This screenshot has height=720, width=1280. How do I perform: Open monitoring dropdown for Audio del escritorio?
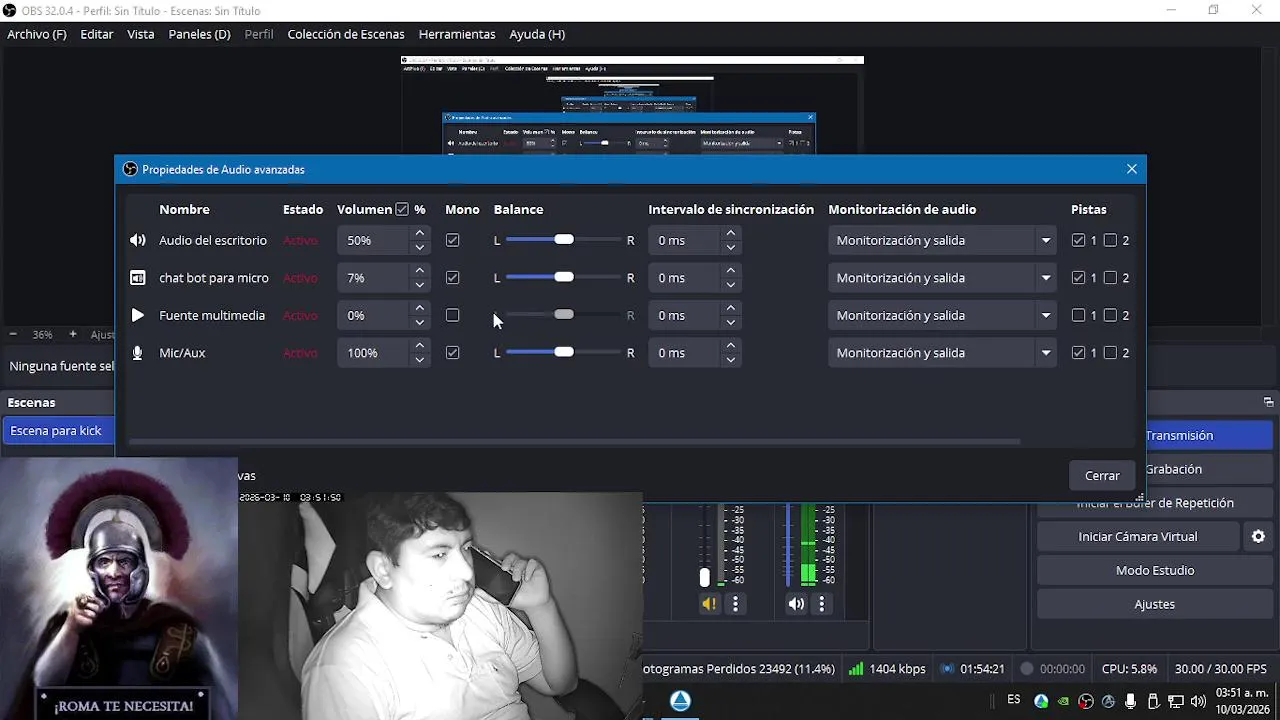coord(941,240)
